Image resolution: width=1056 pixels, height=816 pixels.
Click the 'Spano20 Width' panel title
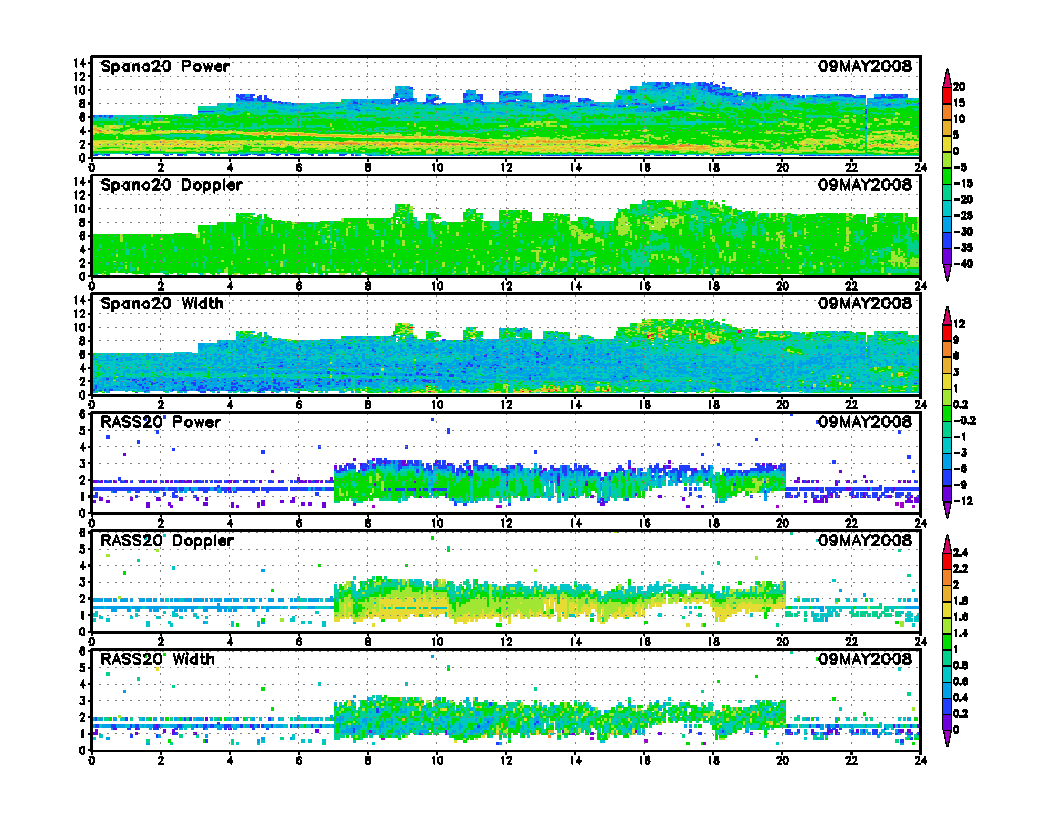(x=162, y=304)
